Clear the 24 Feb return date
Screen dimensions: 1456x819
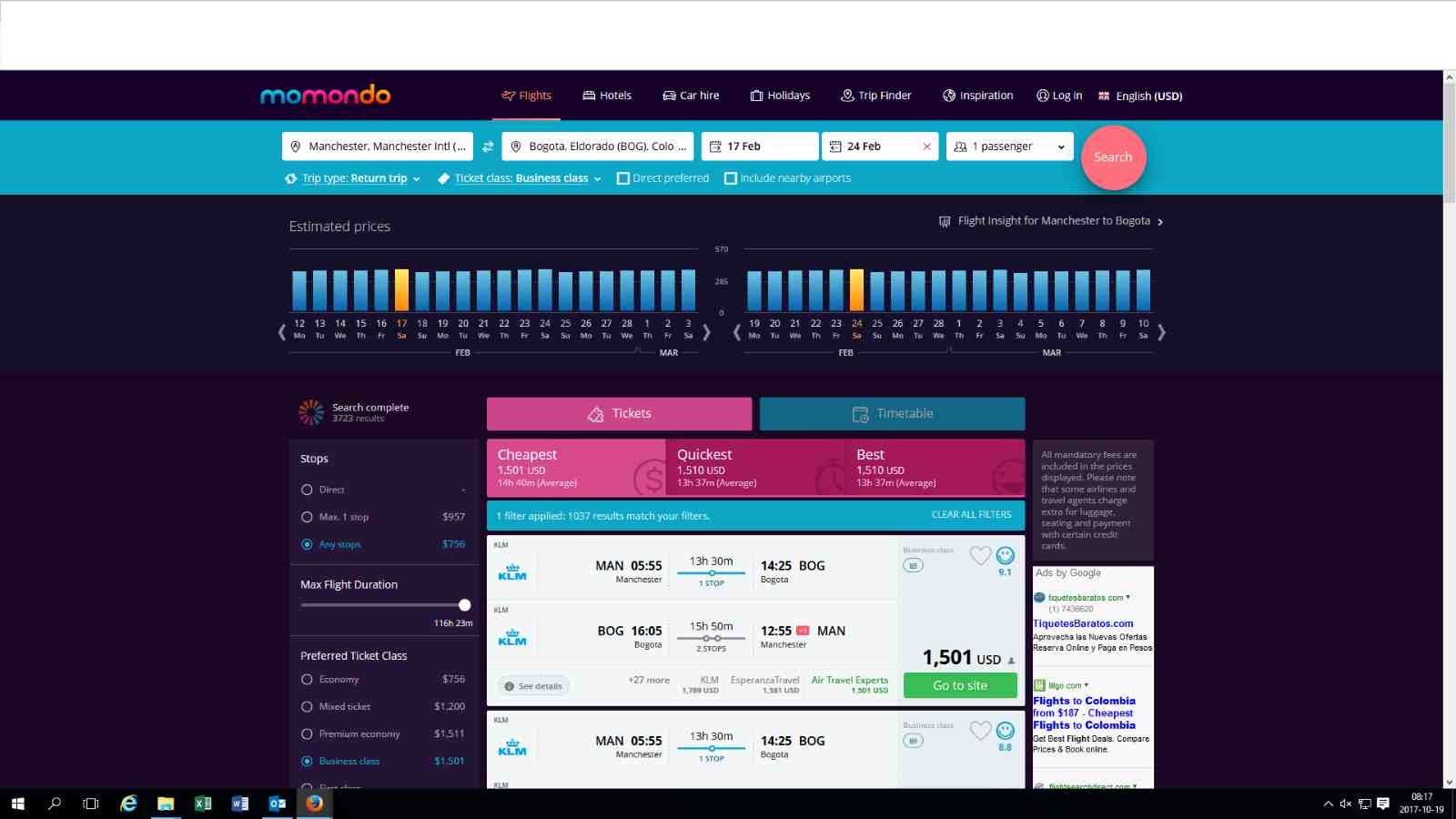click(926, 147)
